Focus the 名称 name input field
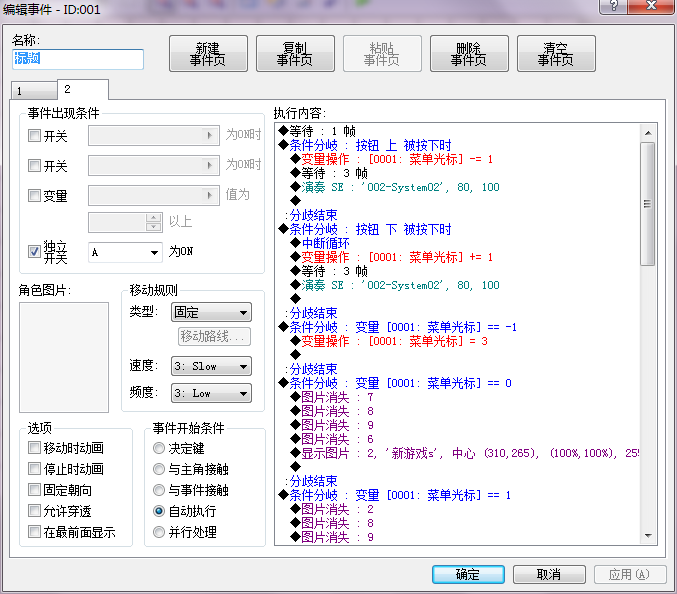 [x=78, y=59]
